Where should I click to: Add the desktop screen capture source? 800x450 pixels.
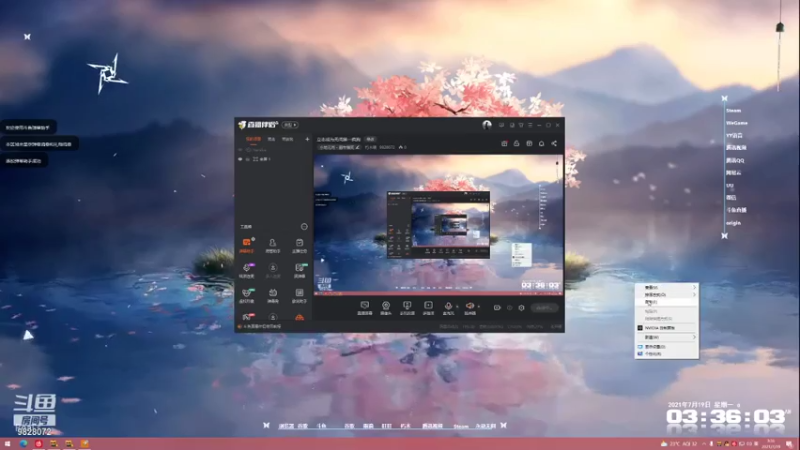point(364,306)
